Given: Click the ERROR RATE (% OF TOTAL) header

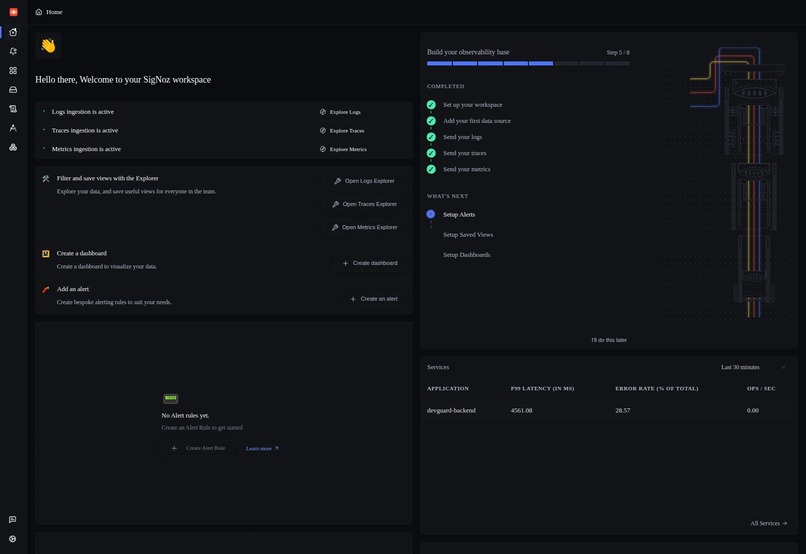Looking at the screenshot, I should 656,389.
